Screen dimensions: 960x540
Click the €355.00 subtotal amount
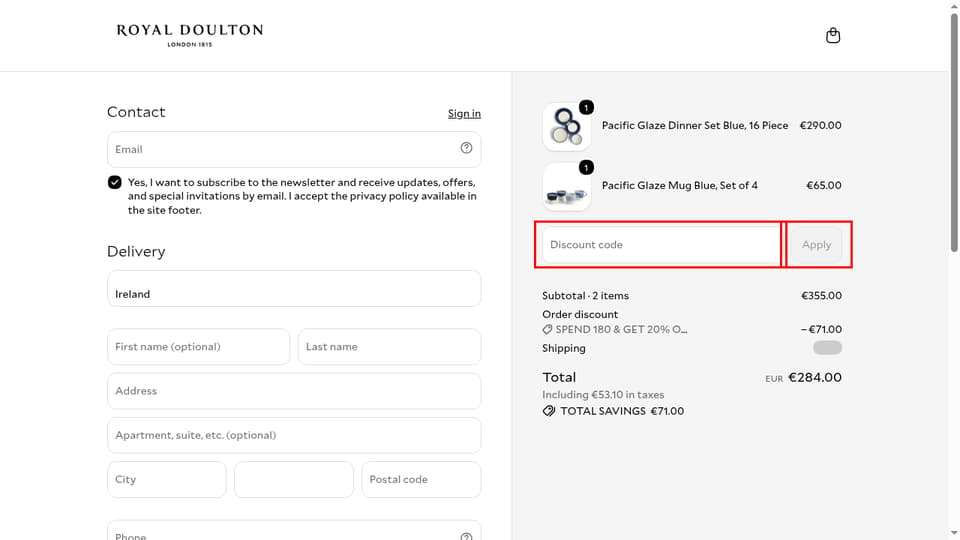821,296
